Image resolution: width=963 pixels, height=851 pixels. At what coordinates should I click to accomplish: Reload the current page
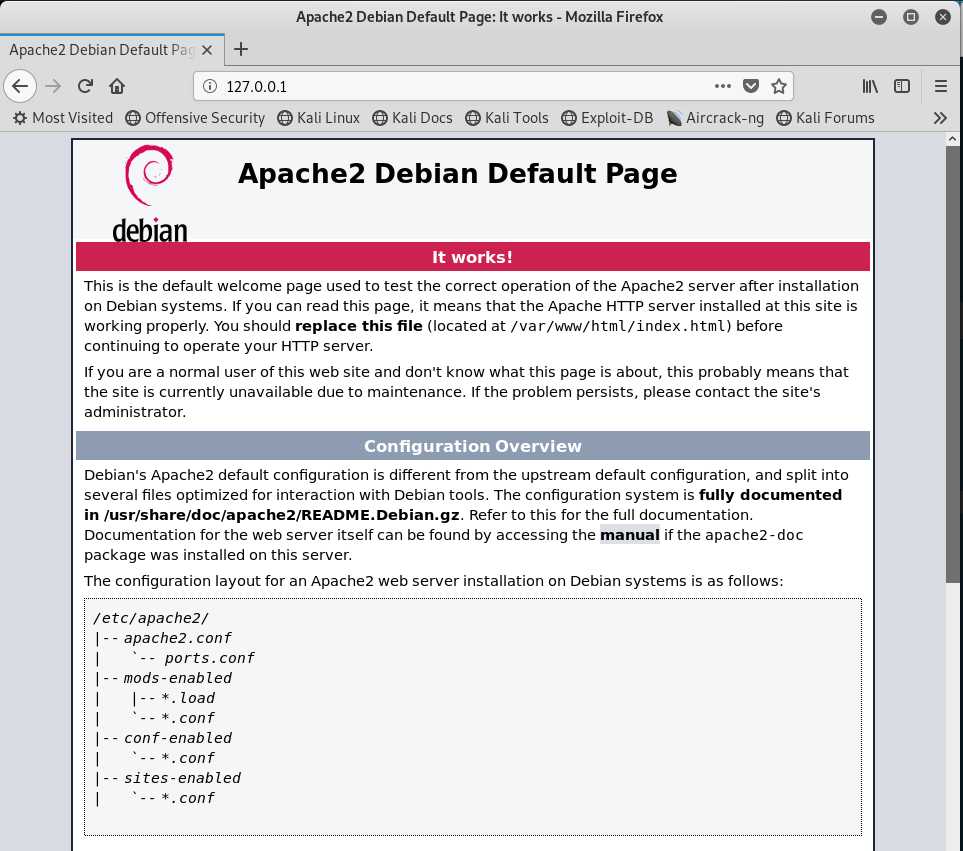(x=85, y=86)
